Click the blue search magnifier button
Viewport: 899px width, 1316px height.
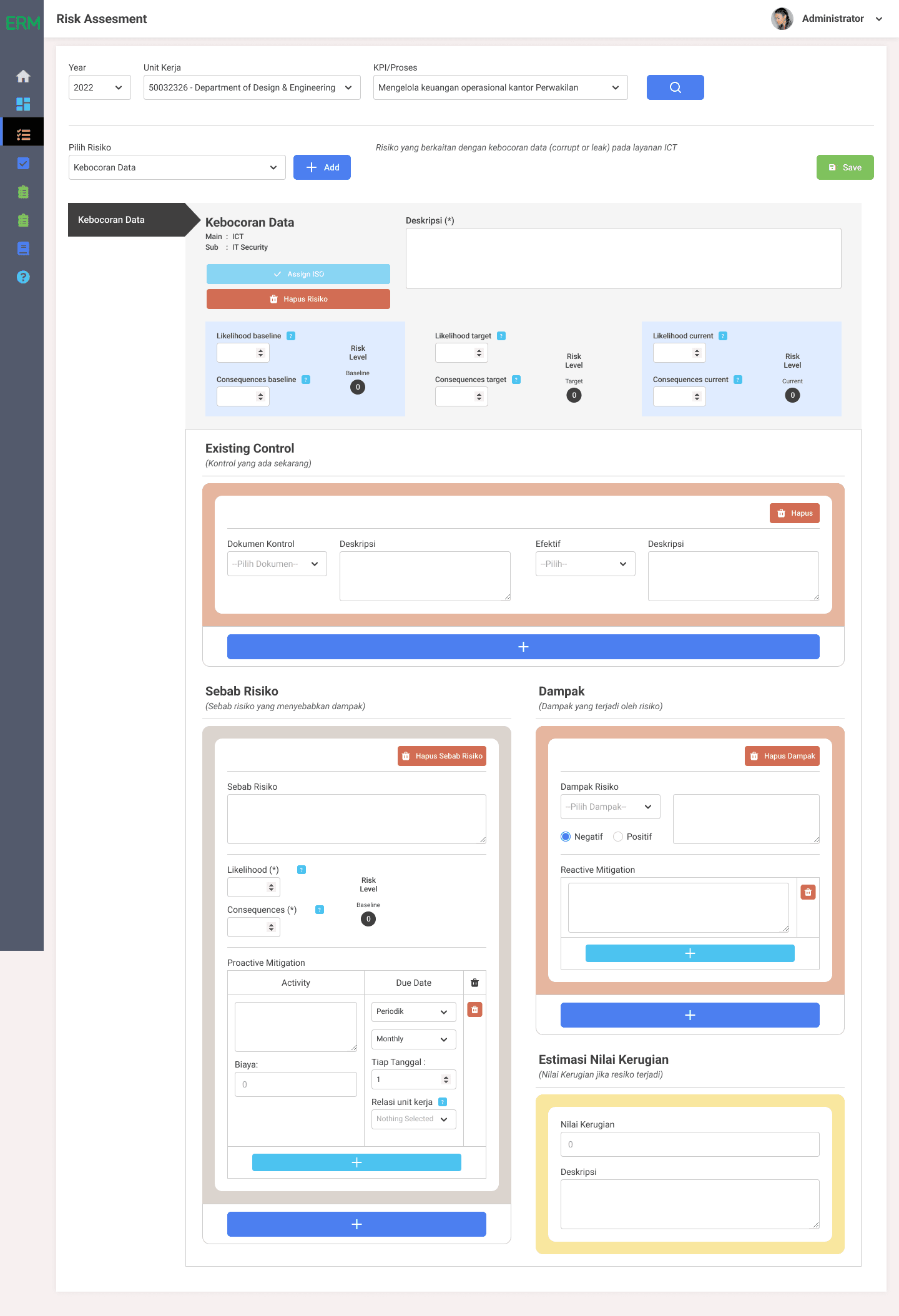coord(675,87)
